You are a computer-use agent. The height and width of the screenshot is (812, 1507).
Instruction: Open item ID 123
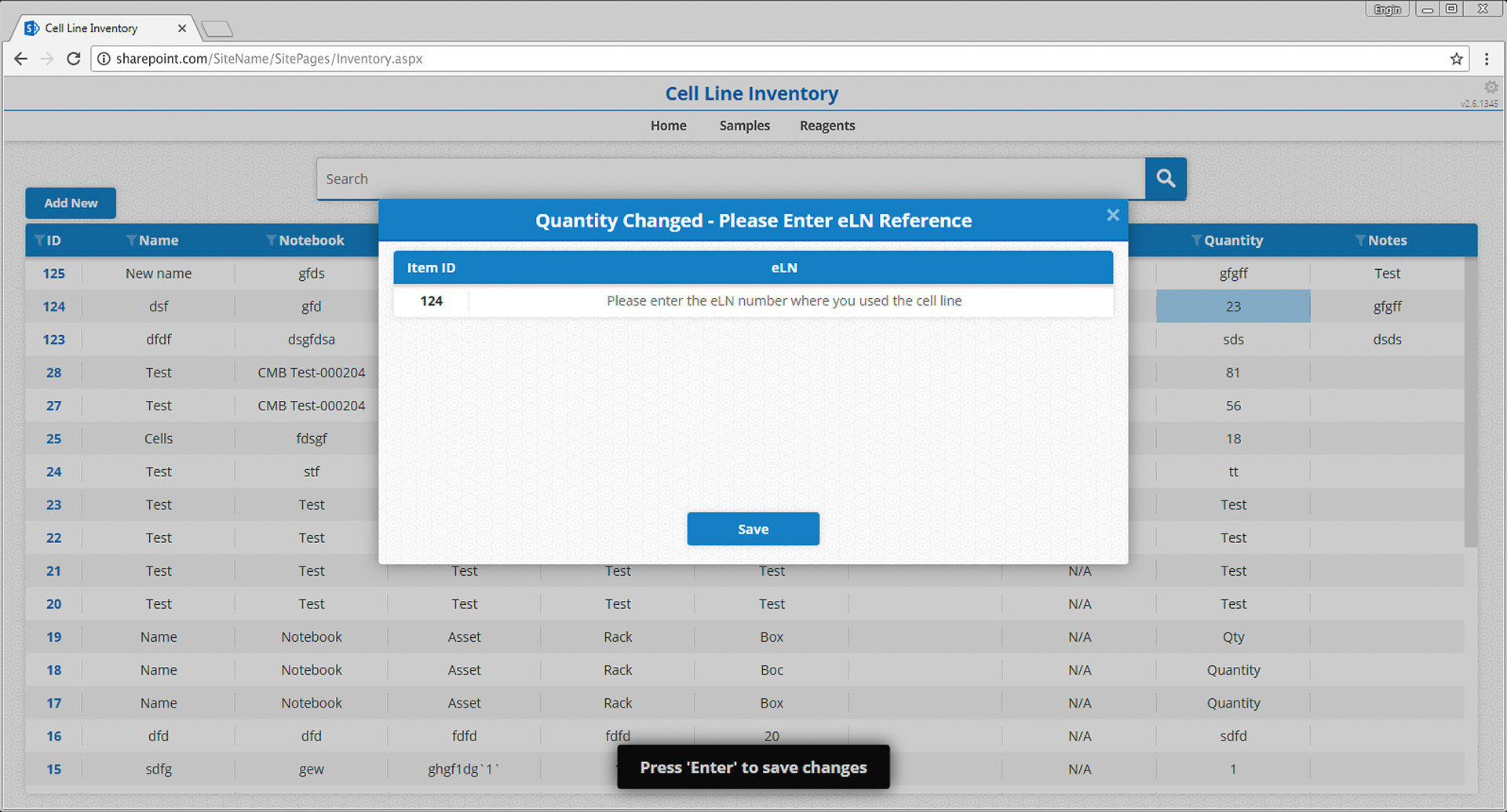pyautogui.click(x=53, y=340)
